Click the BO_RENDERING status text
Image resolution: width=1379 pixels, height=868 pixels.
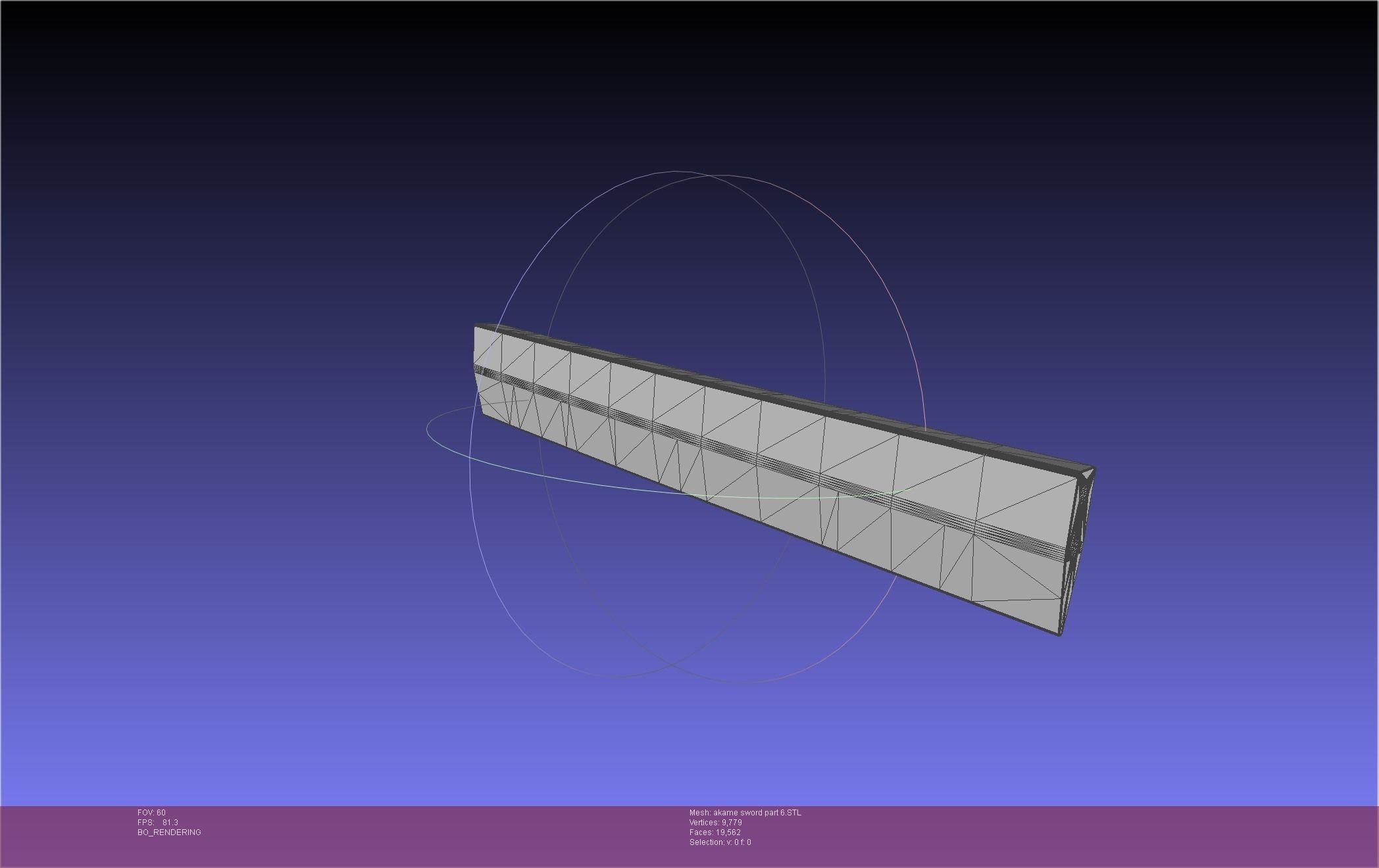coord(169,832)
